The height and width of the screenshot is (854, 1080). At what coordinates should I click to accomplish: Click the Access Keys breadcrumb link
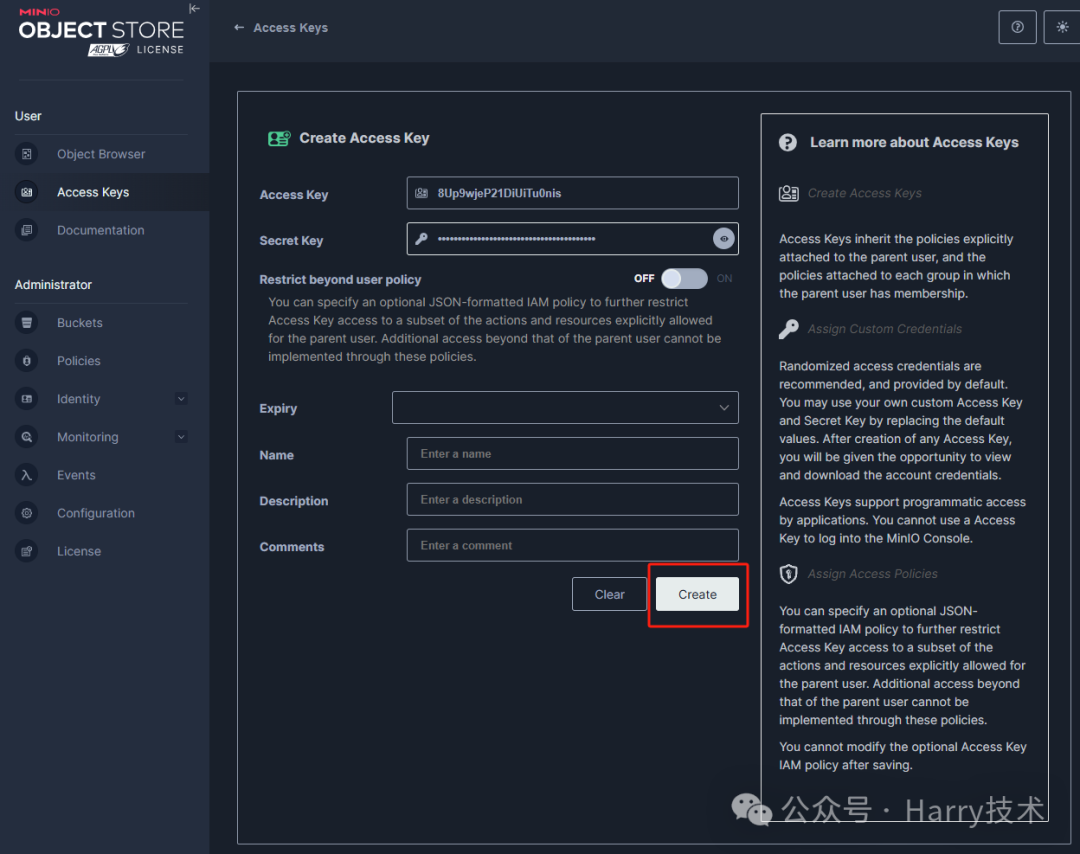click(x=291, y=28)
